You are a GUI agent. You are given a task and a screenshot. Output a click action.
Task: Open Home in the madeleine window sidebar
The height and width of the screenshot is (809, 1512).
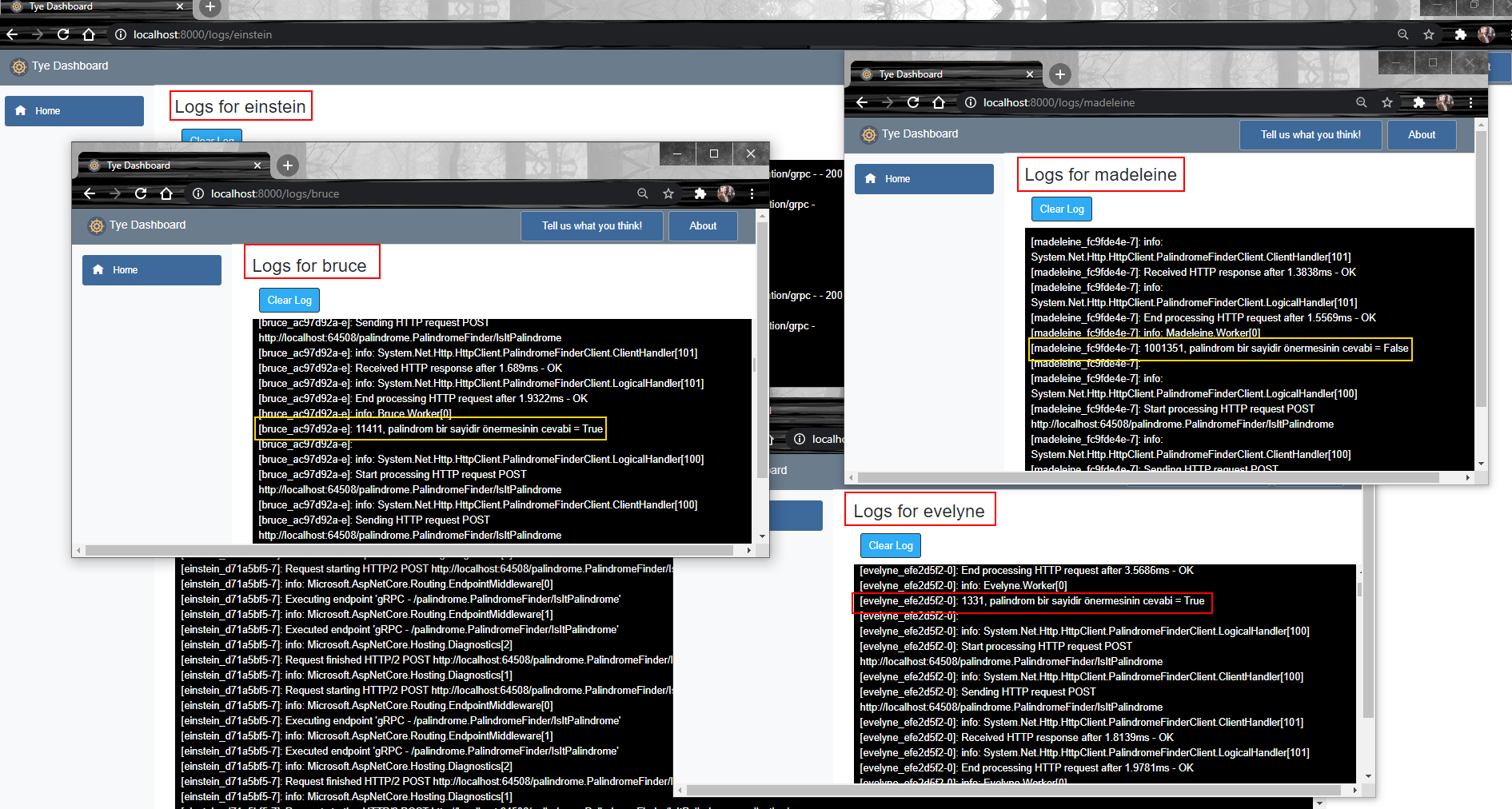coord(924,179)
